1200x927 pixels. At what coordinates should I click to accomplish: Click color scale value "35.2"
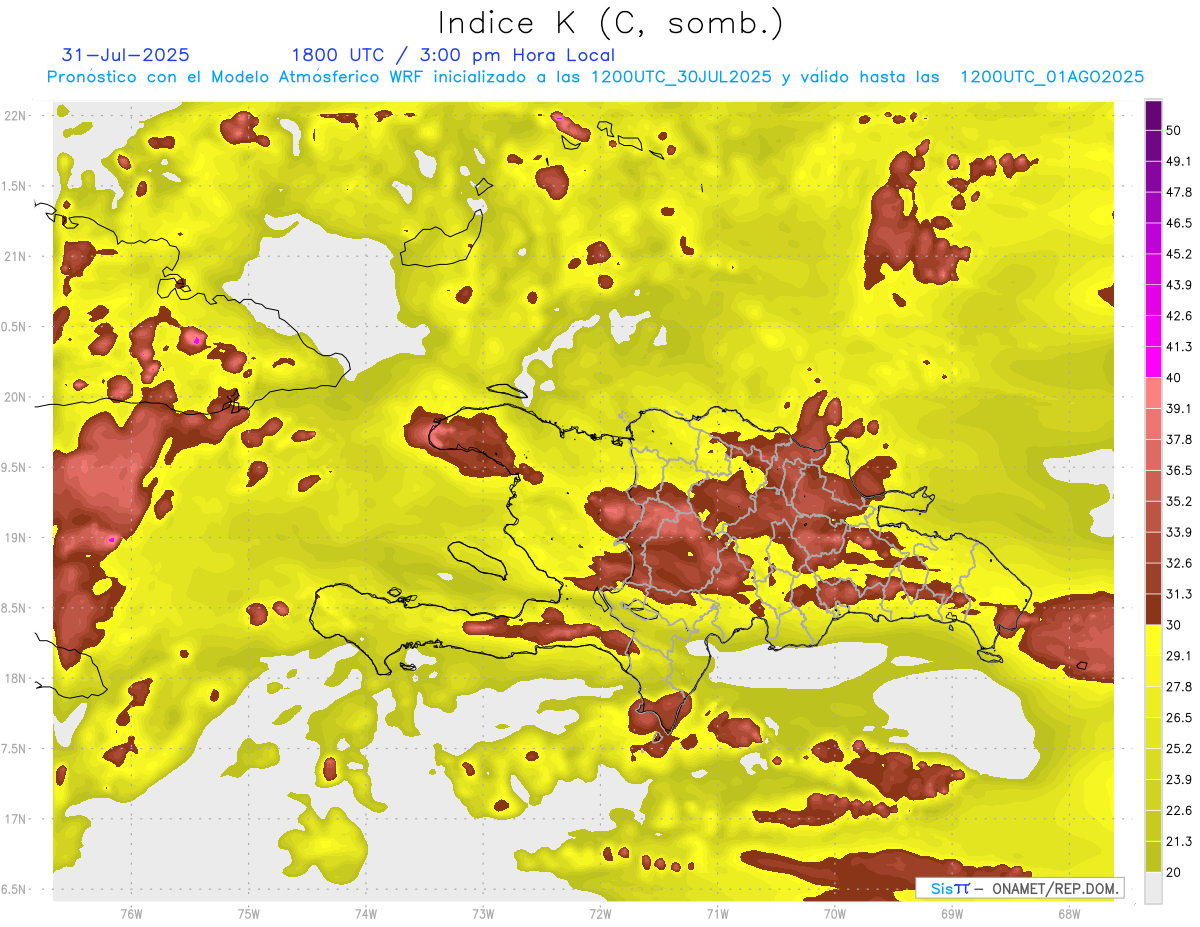pos(1178,501)
